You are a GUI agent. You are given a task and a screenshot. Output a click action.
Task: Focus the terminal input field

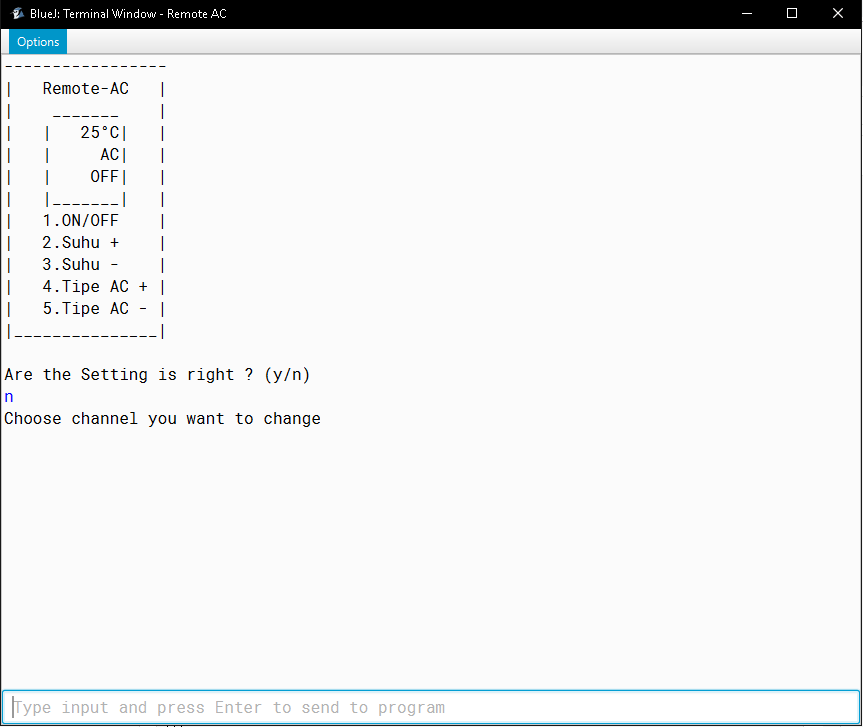[x=431, y=707]
